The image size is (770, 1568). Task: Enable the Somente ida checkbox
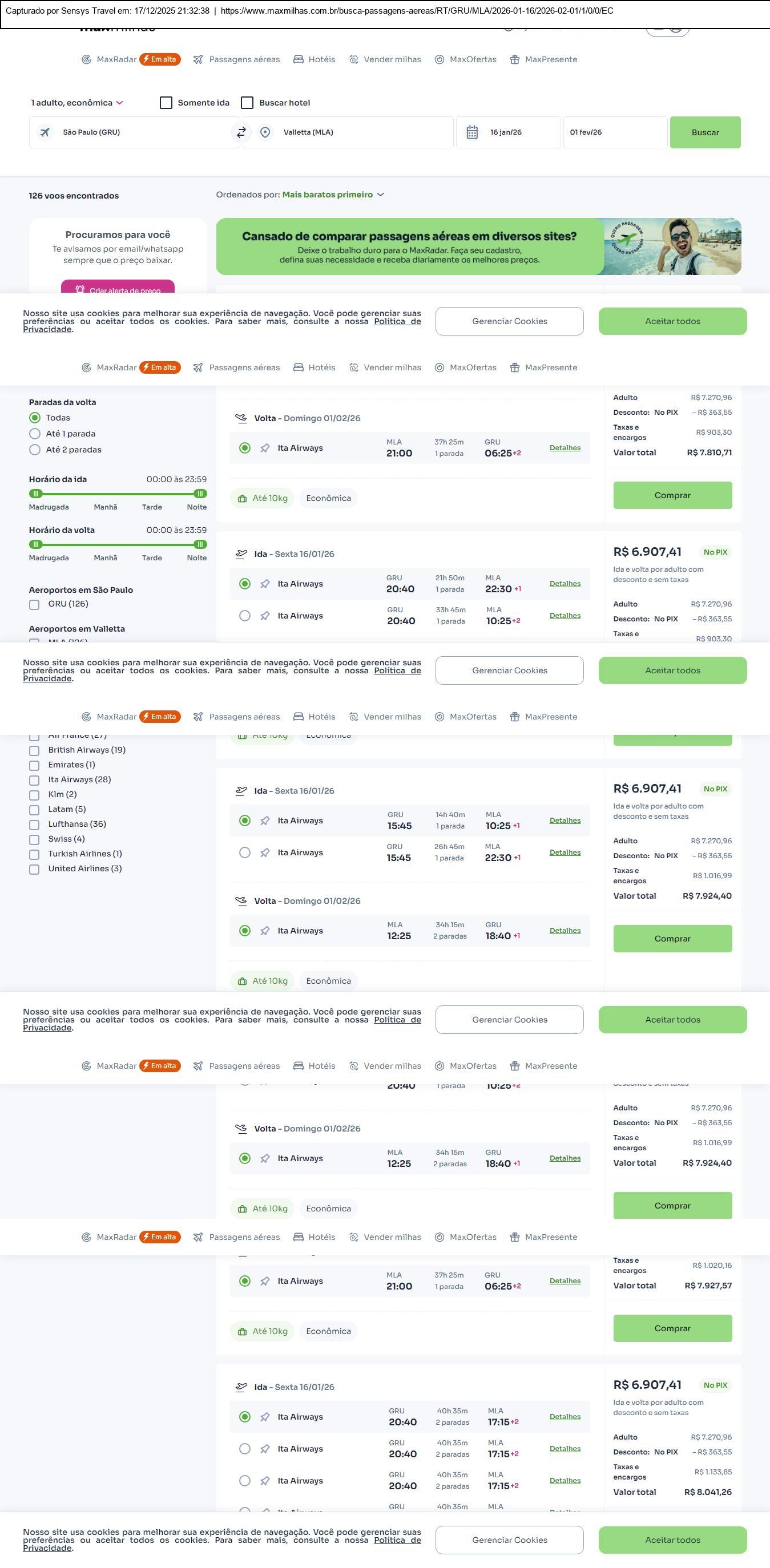166,102
